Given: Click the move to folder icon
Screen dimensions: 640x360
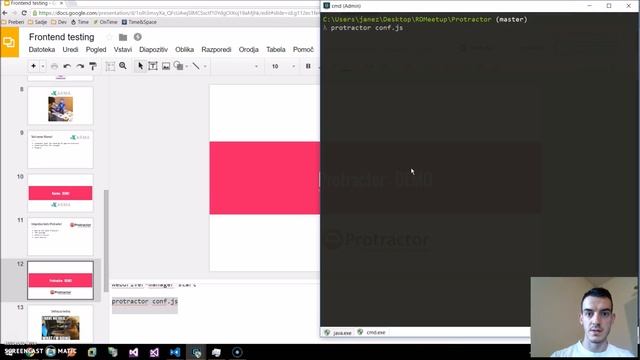Looking at the screenshot, I should click(x=123, y=37).
